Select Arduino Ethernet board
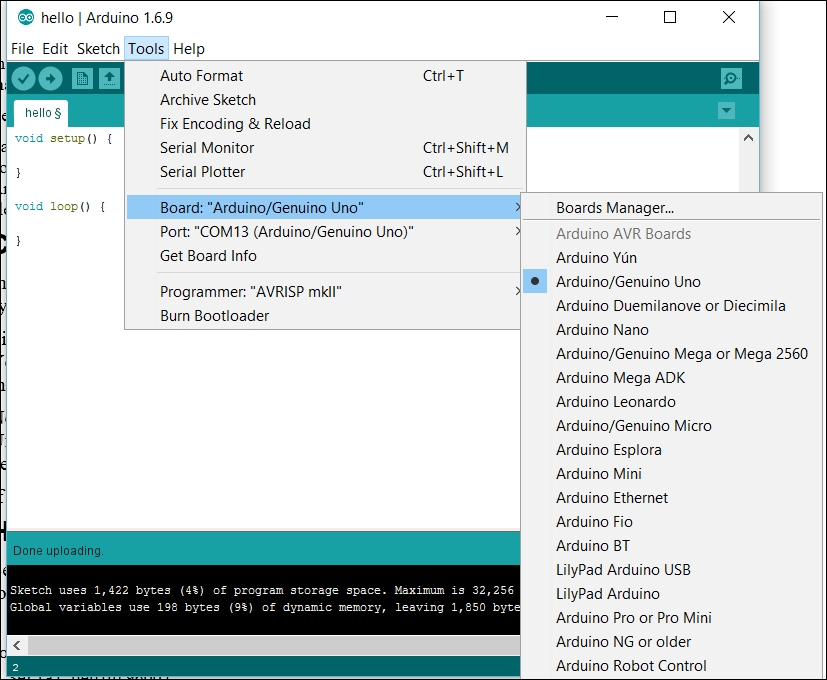 point(671,497)
